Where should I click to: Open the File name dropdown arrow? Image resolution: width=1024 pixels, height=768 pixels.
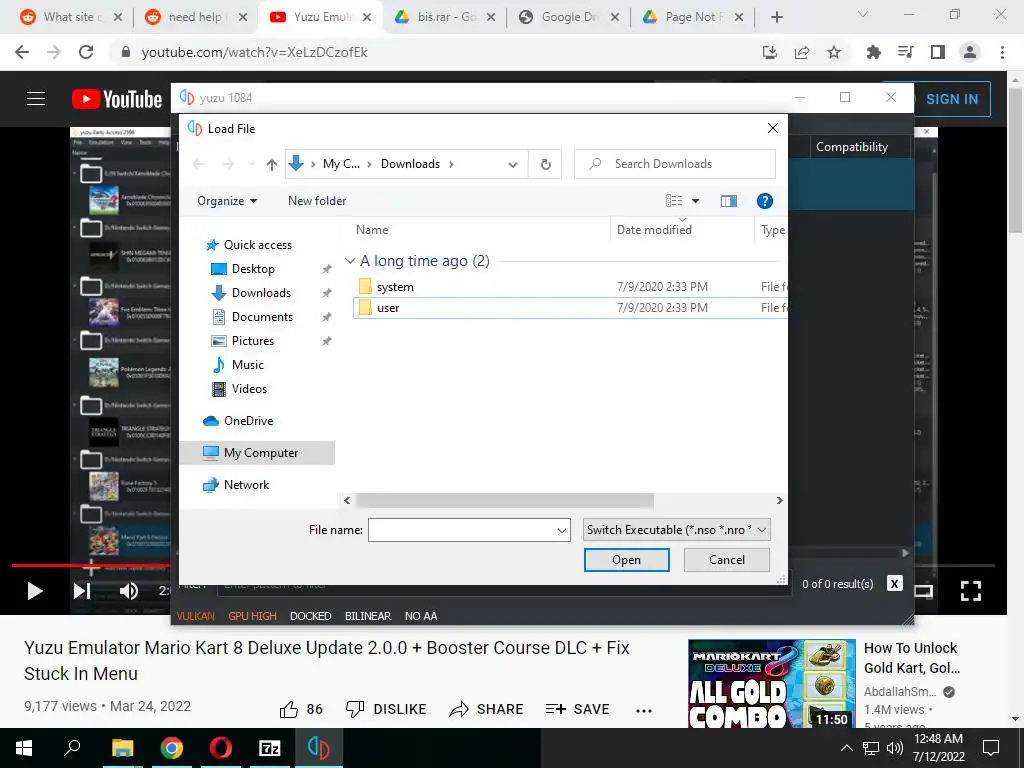[562, 531]
